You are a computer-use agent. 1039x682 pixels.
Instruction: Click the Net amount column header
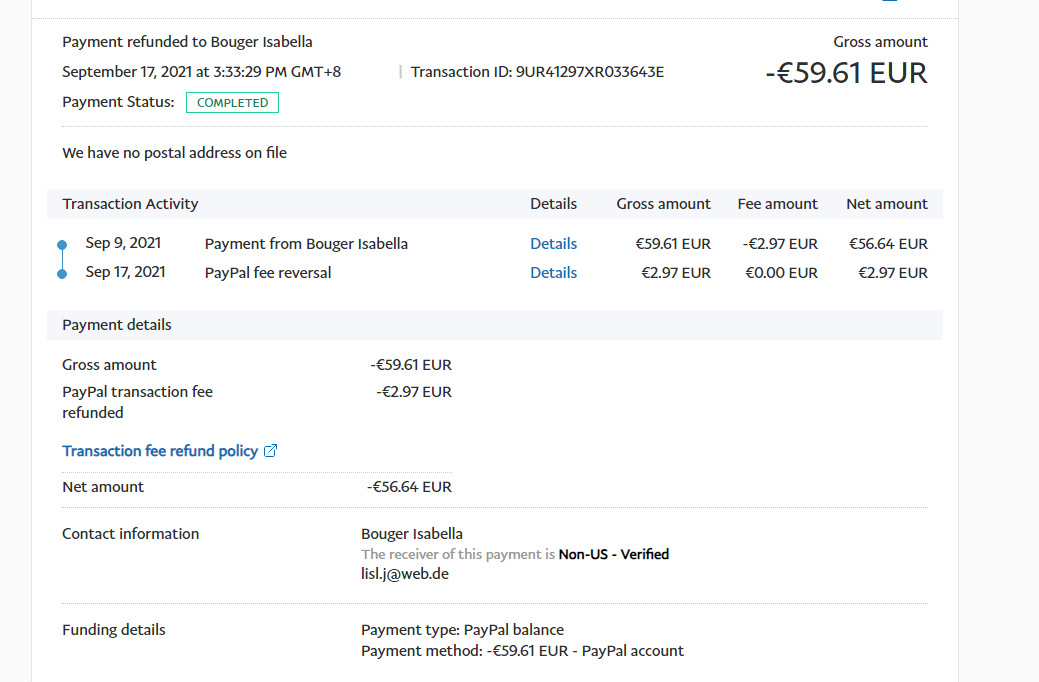point(886,204)
